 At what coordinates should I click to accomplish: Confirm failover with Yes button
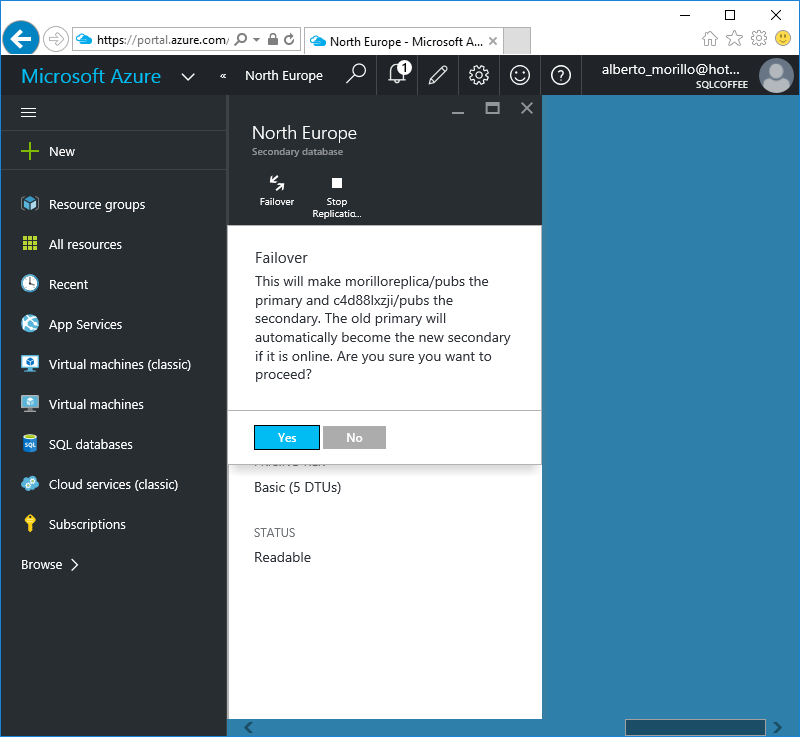coord(287,438)
